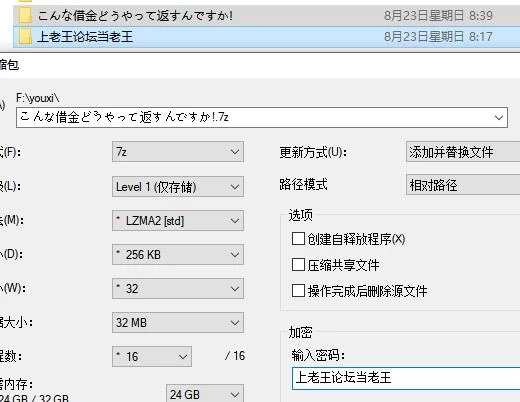The image size is (520, 402).
Task: Open the word size 32 dropdown
Action: point(178,288)
